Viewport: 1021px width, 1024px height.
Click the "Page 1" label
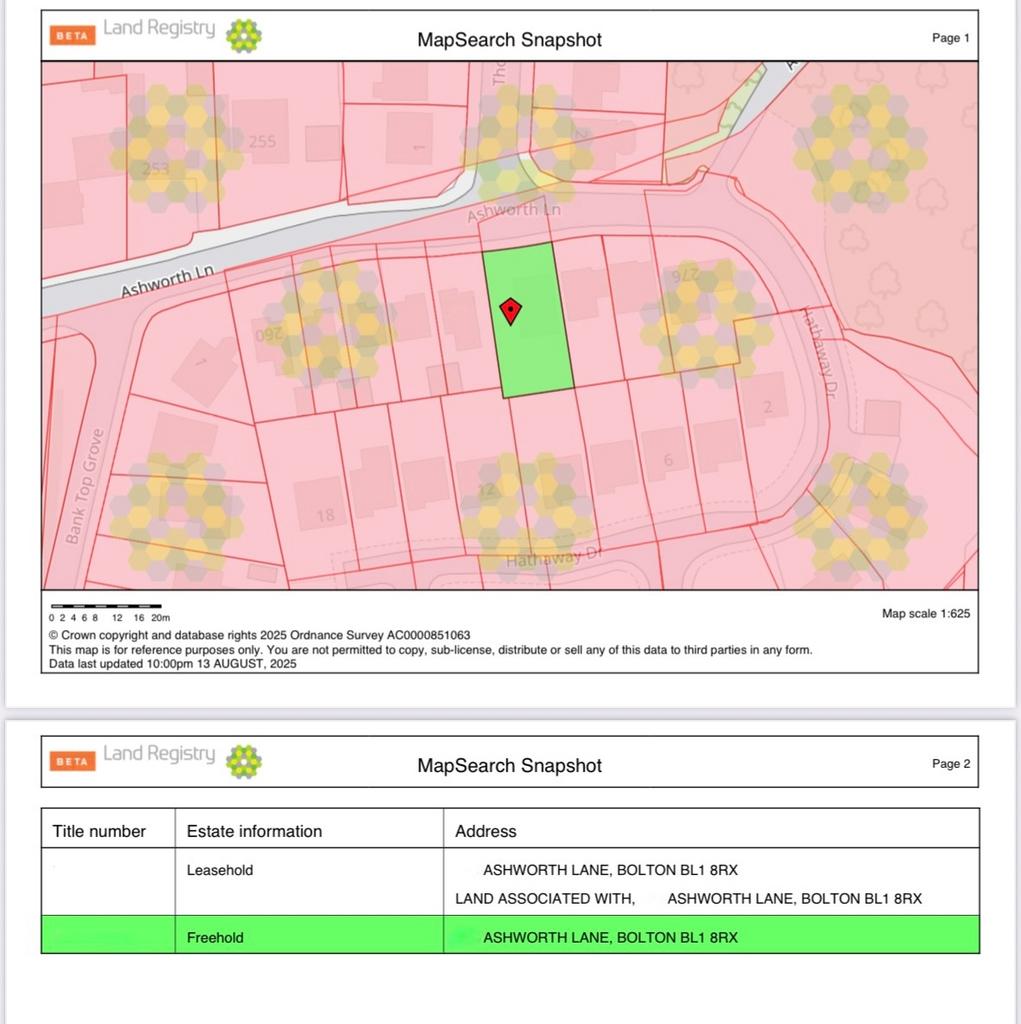click(951, 38)
